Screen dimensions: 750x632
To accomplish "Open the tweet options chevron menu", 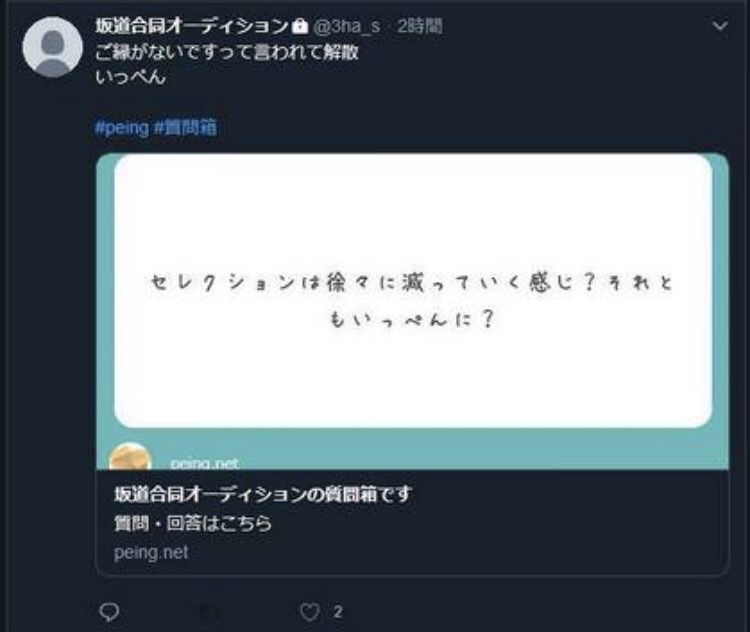I will (720, 26).
